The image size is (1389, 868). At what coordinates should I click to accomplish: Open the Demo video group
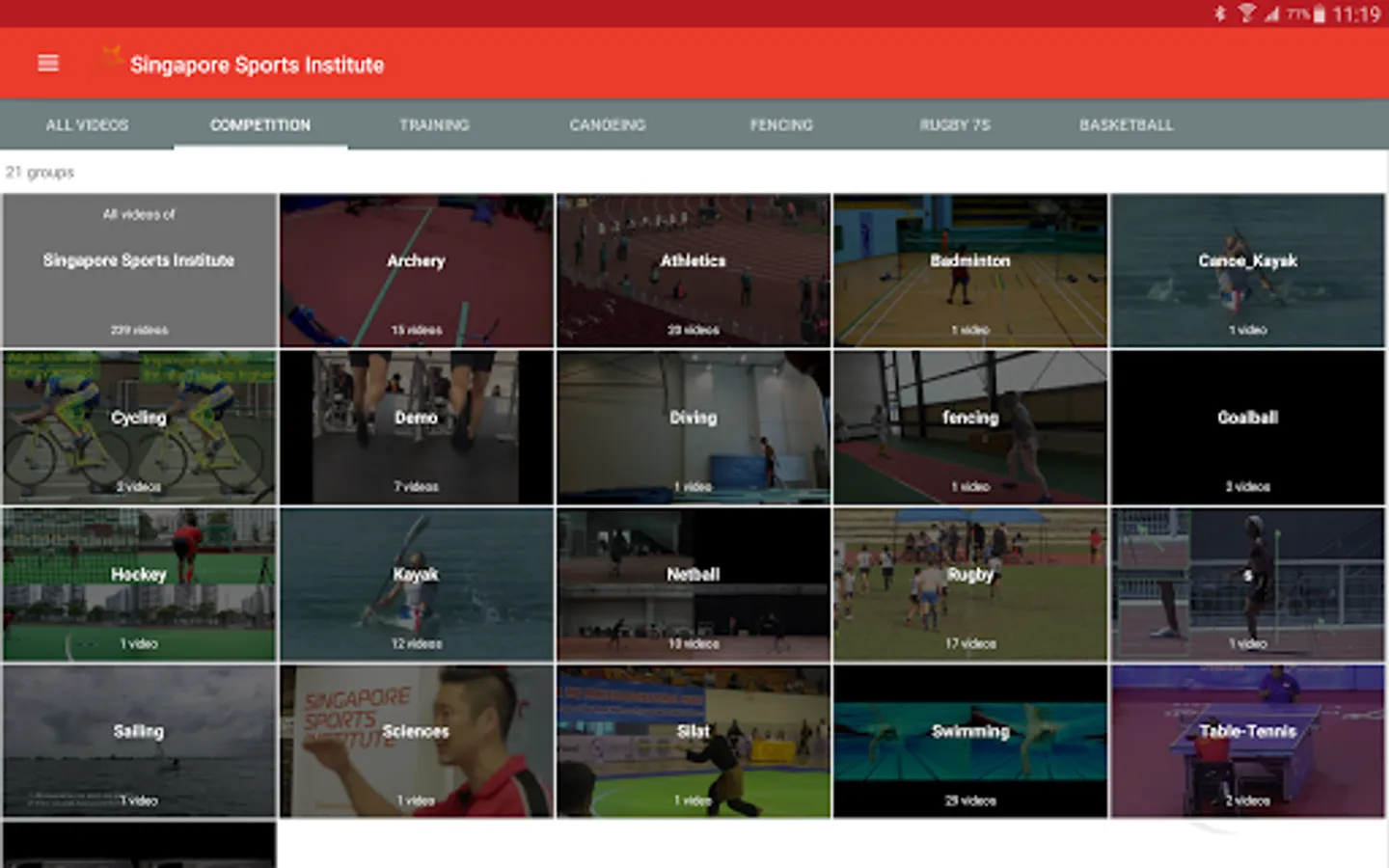coord(417,427)
